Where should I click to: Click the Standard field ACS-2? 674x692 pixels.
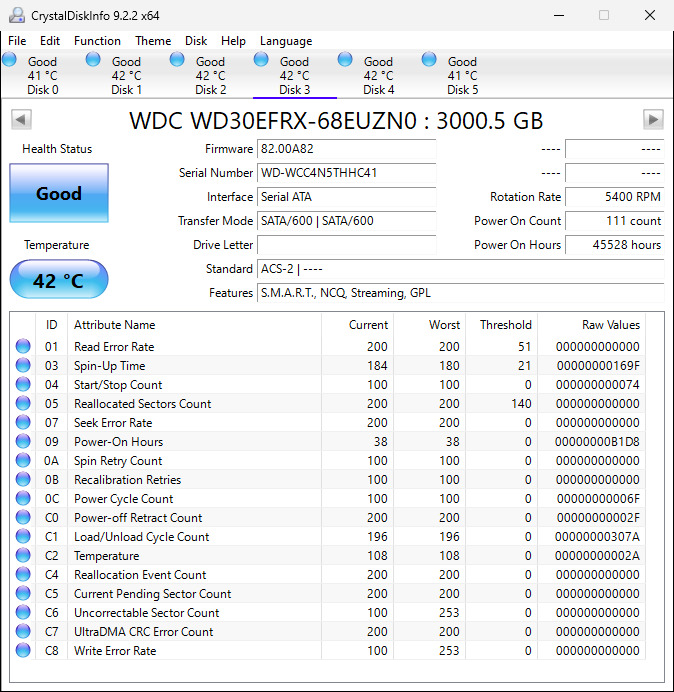[460, 269]
